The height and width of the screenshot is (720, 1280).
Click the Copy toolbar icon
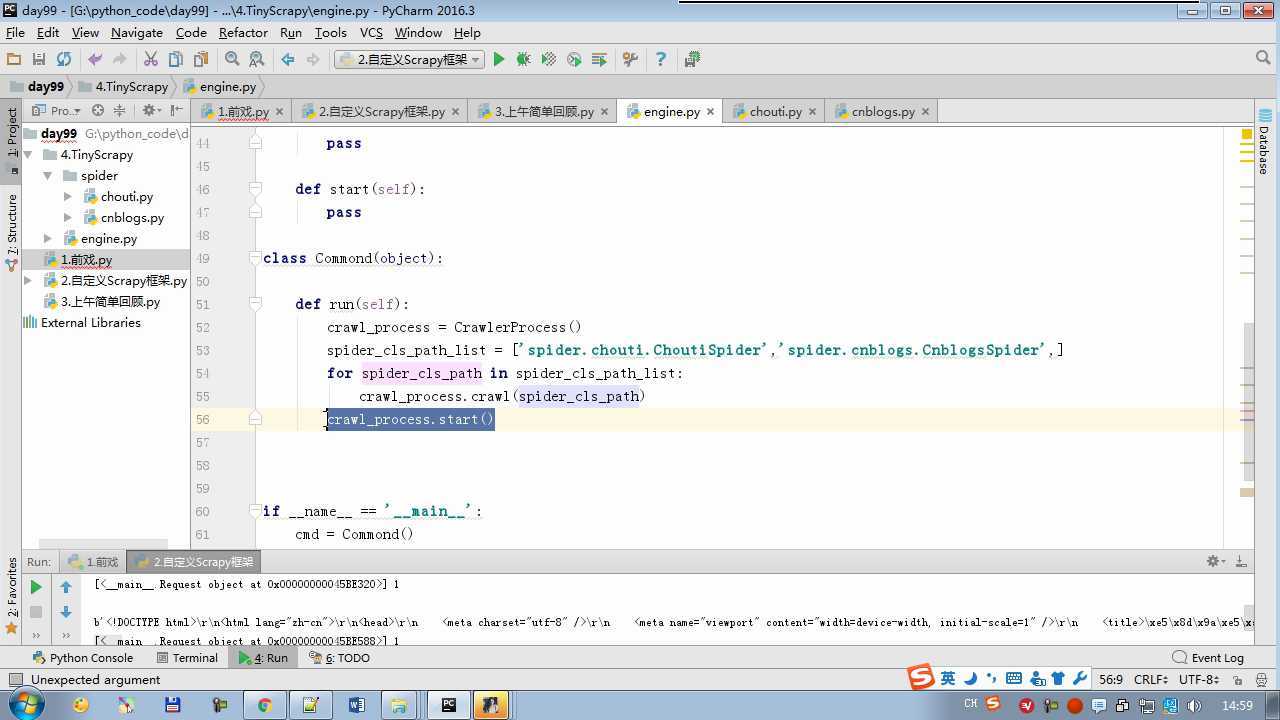176,60
